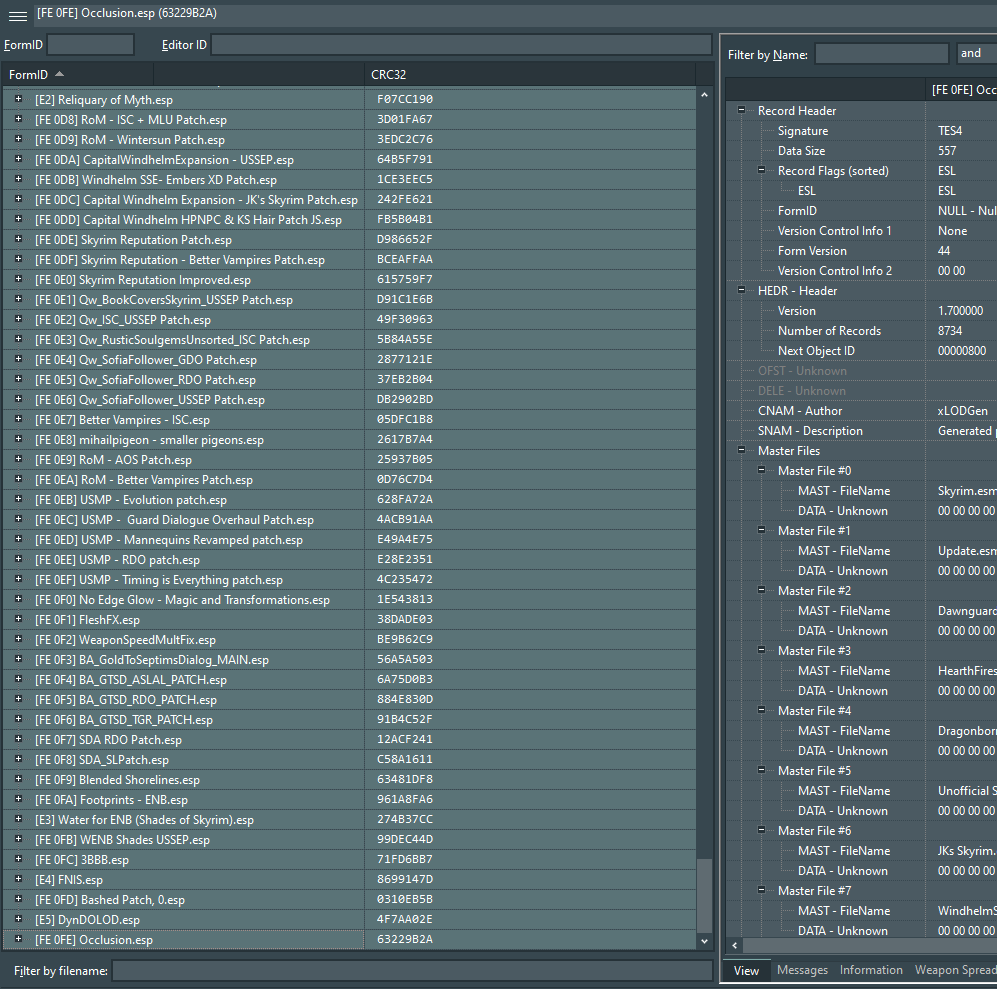The height and width of the screenshot is (989, 997).
Task: Sort the list by CRC32 column header
Action: tap(529, 74)
